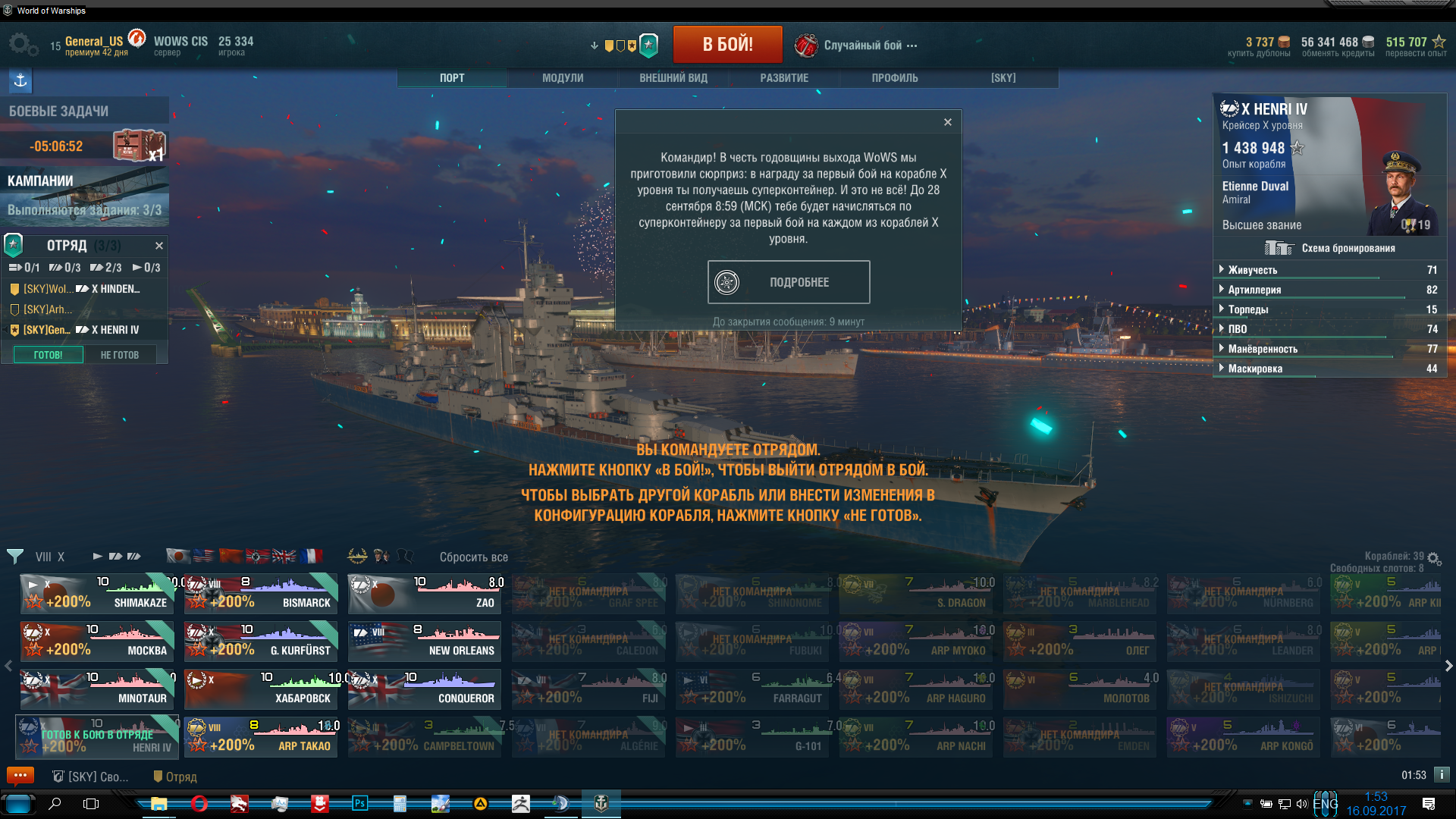Viewport: 1456px width, 819px height.
Task: Click the перевести опыт link
Action: (1416, 54)
